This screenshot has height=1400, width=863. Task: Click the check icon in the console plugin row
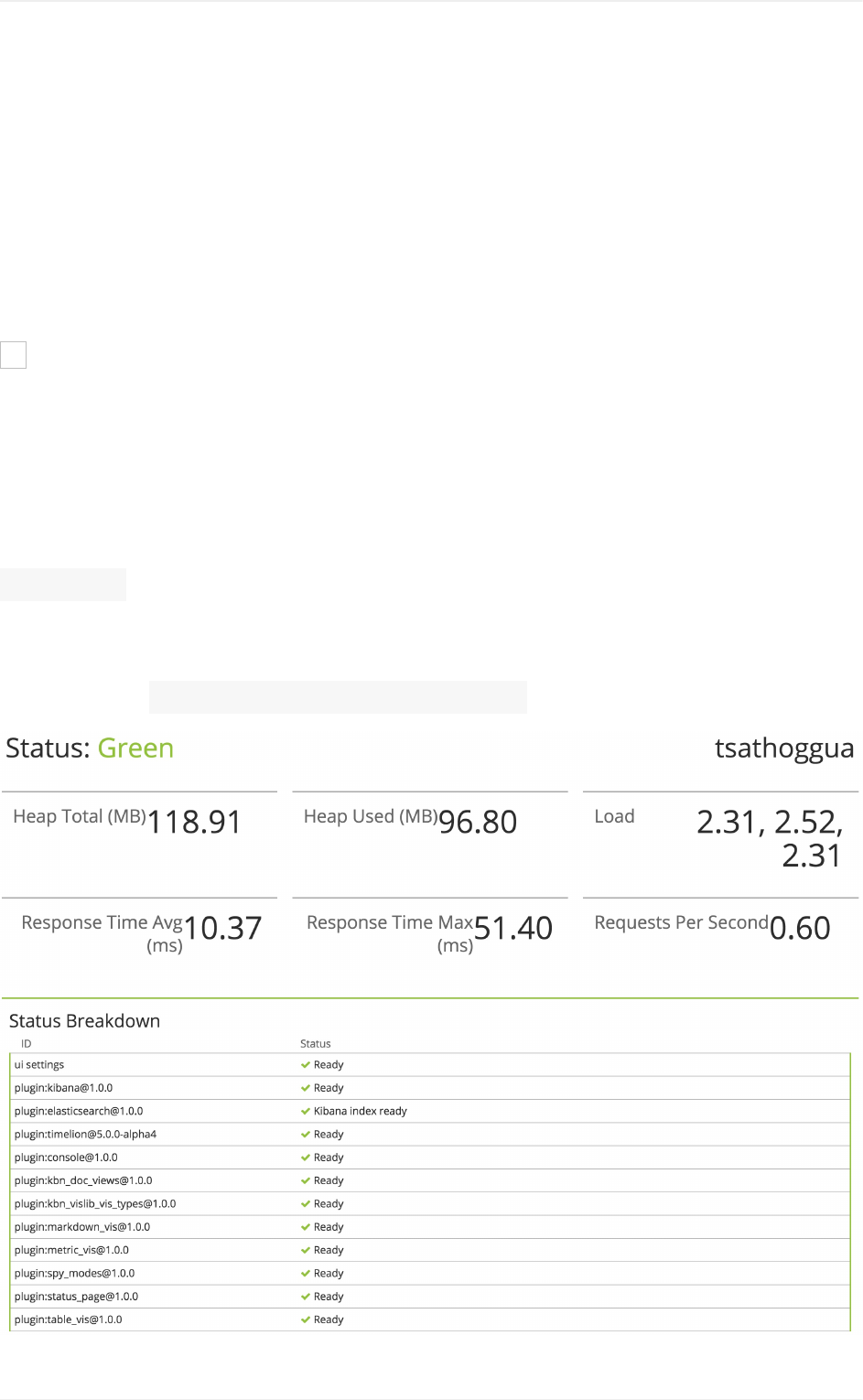pyautogui.click(x=306, y=1158)
